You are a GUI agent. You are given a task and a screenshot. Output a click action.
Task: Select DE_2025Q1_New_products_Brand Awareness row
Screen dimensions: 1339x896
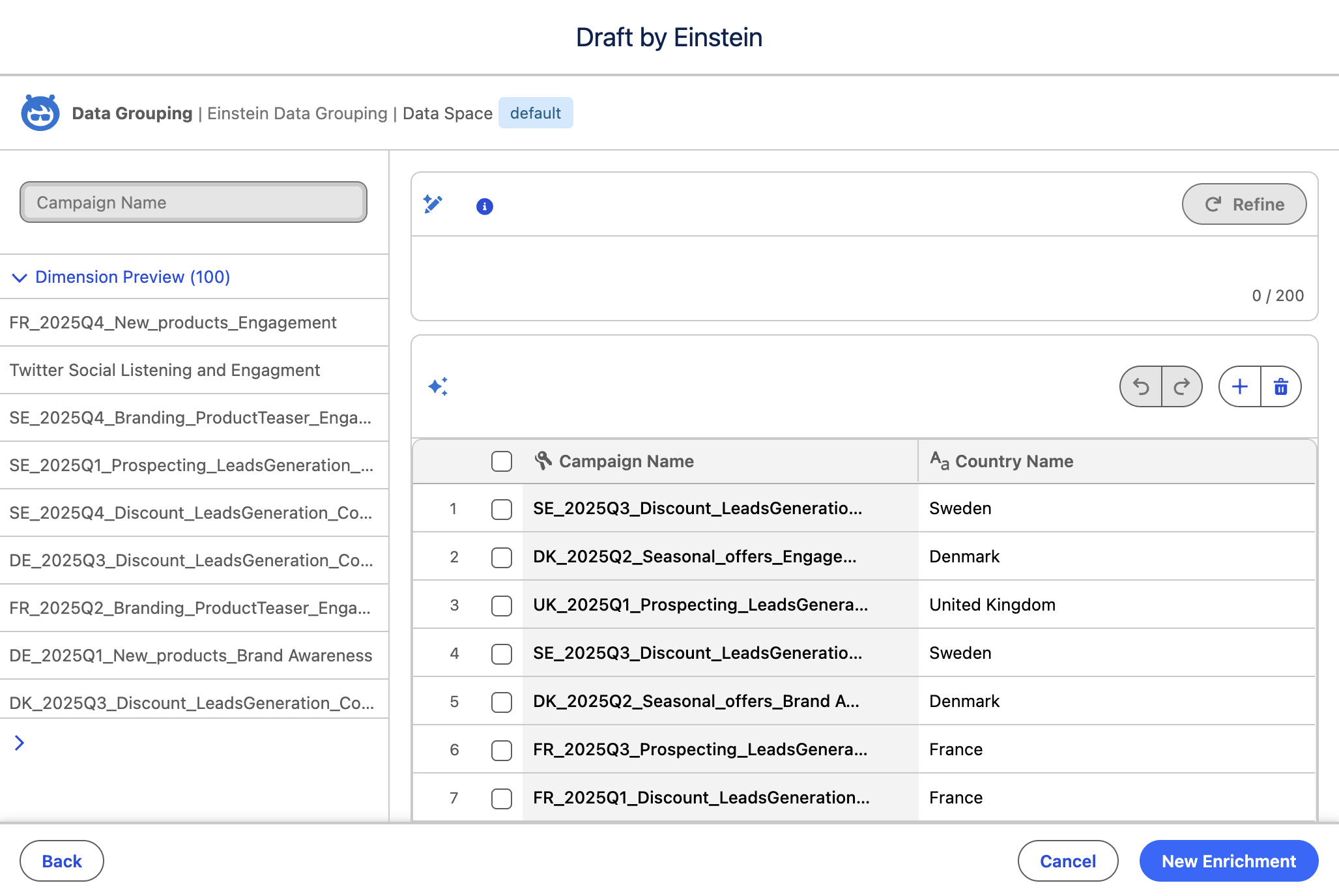coord(194,656)
